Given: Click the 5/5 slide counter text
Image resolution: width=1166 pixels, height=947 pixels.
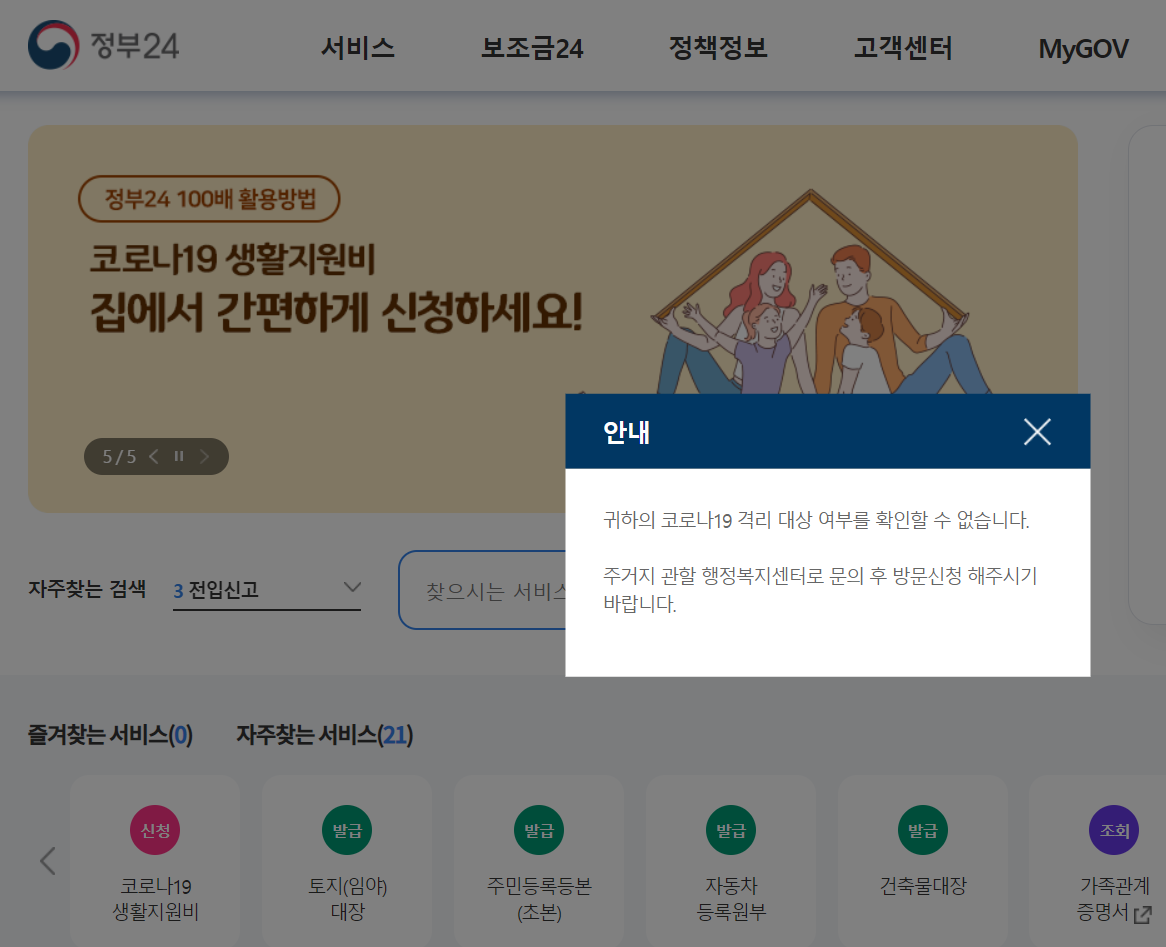Looking at the screenshot, I should [119, 457].
